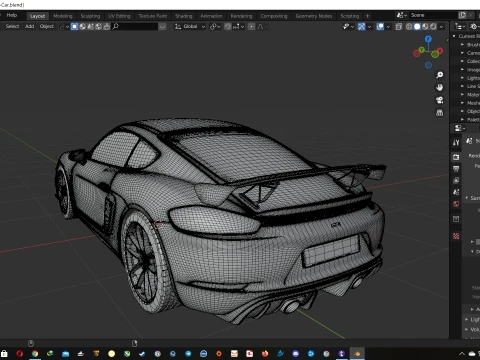Open the Geometry Nodes workspace tab
The height and width of the screenshot is (360, 480).
314,16
